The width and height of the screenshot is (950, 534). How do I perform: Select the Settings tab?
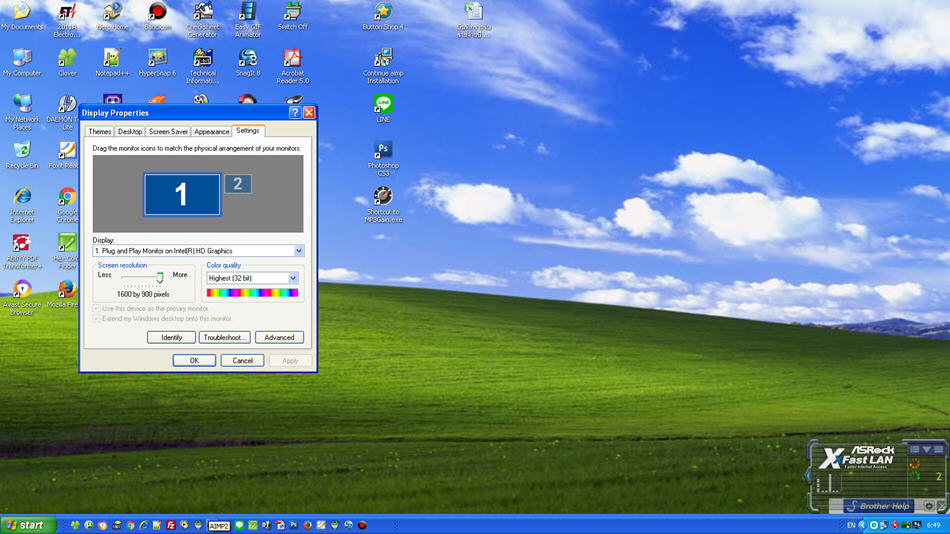click(248, 130)
